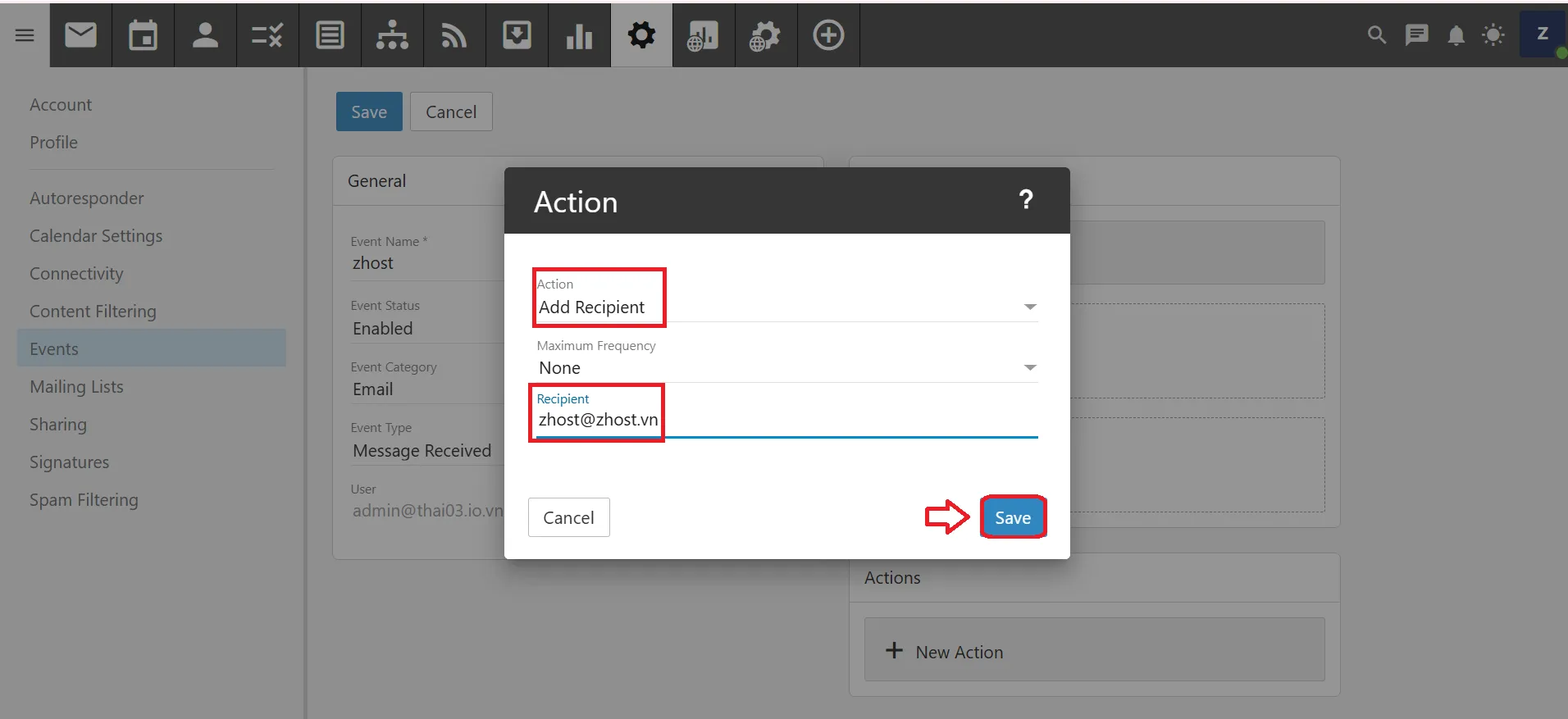
Task: Open the Contacts person icon
Action: [205, 35]
